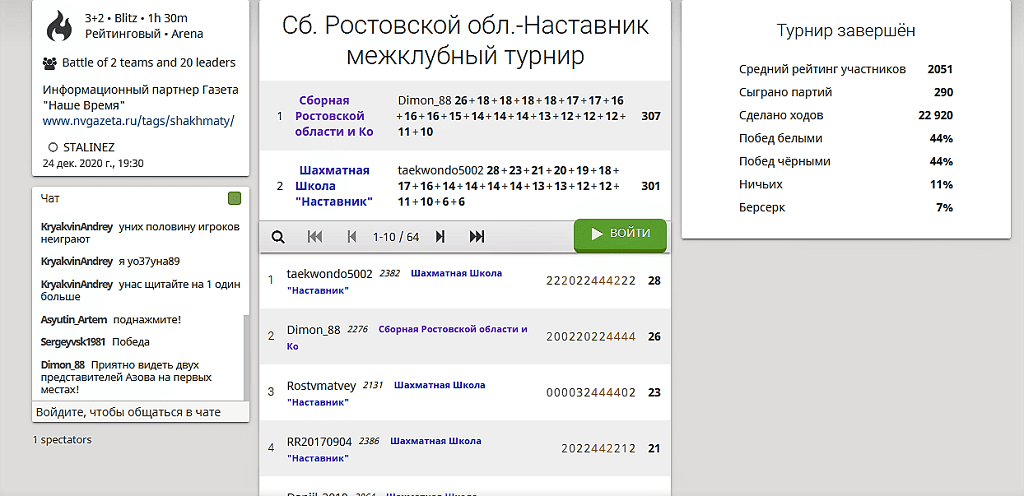The height and width of the screenshot is (496, 1024).
Task: Jump to first page of standings
Action: click(315, 237)
